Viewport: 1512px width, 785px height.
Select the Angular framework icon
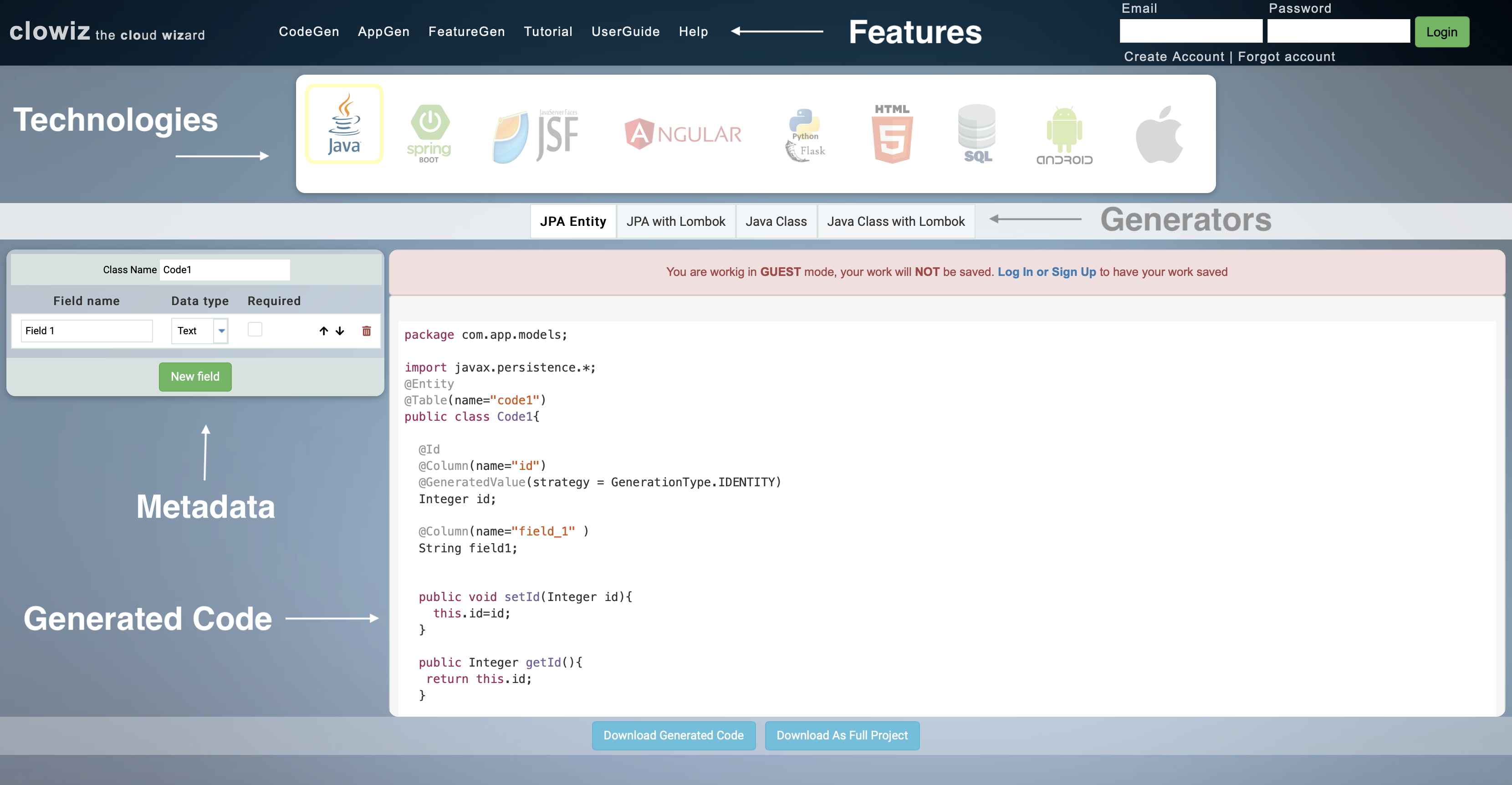pos(681,132)
